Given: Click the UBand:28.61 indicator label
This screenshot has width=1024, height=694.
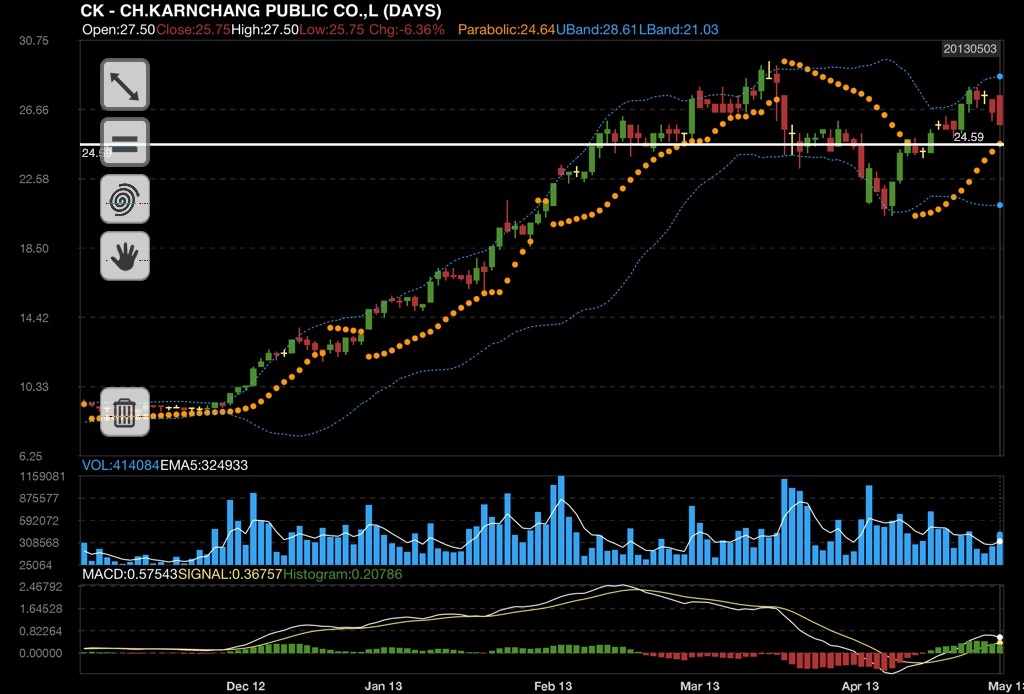Looking at the screenshot, I should 597,29.
